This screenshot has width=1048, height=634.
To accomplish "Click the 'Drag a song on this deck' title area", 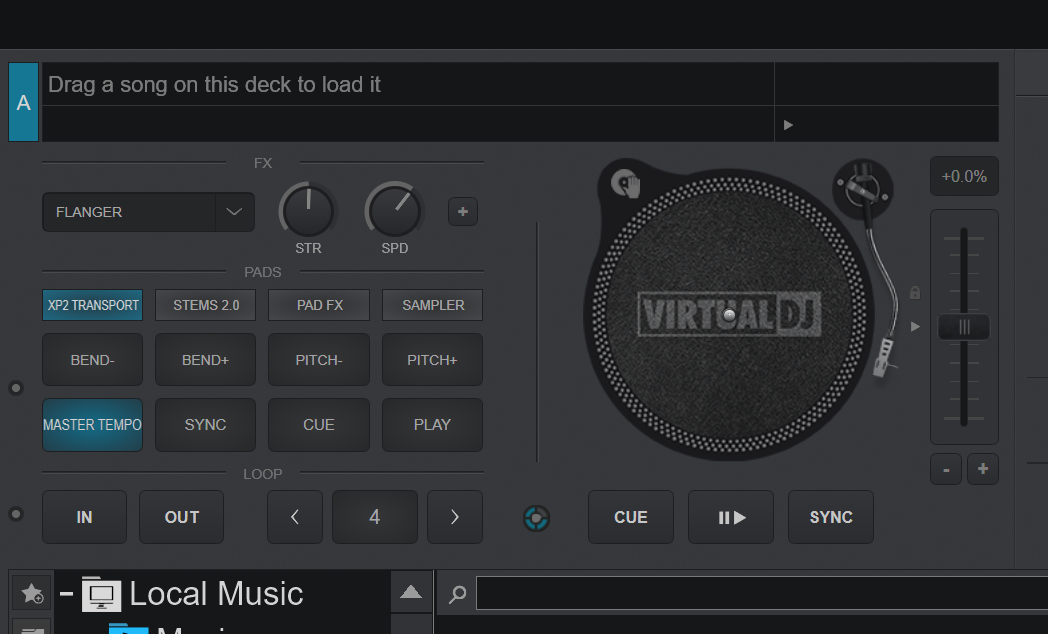I will coord(408,84).
